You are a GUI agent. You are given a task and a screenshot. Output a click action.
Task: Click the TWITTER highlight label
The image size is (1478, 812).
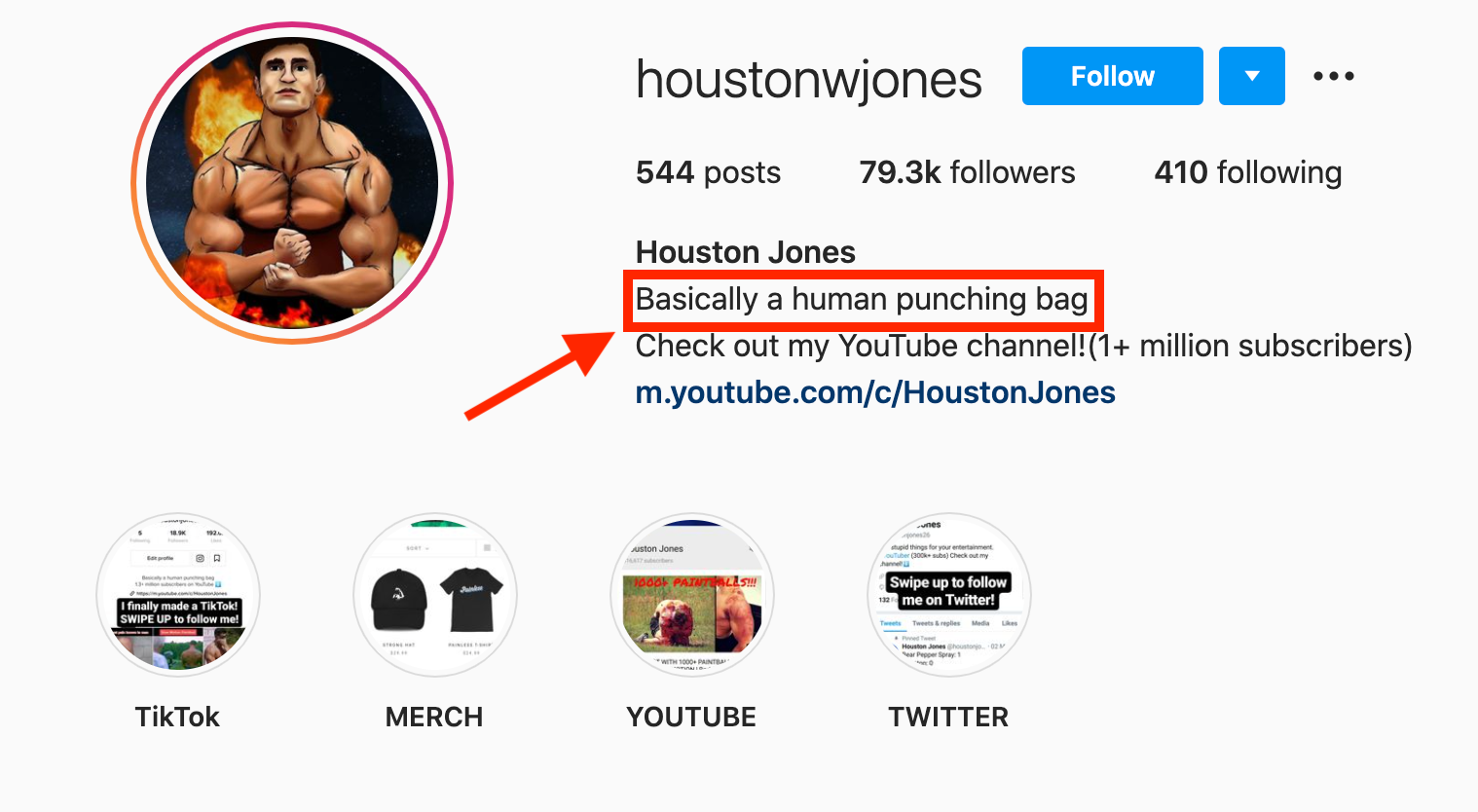(948, 718)
